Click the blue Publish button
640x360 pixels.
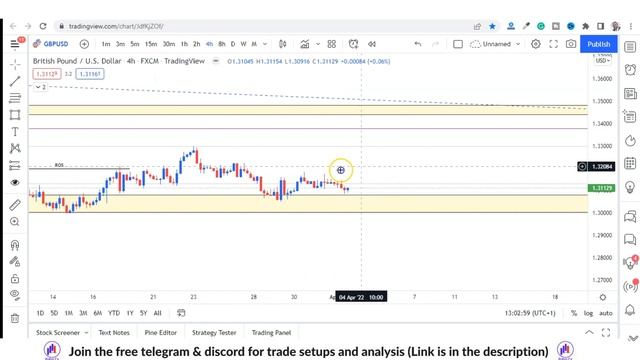[598, 44]
